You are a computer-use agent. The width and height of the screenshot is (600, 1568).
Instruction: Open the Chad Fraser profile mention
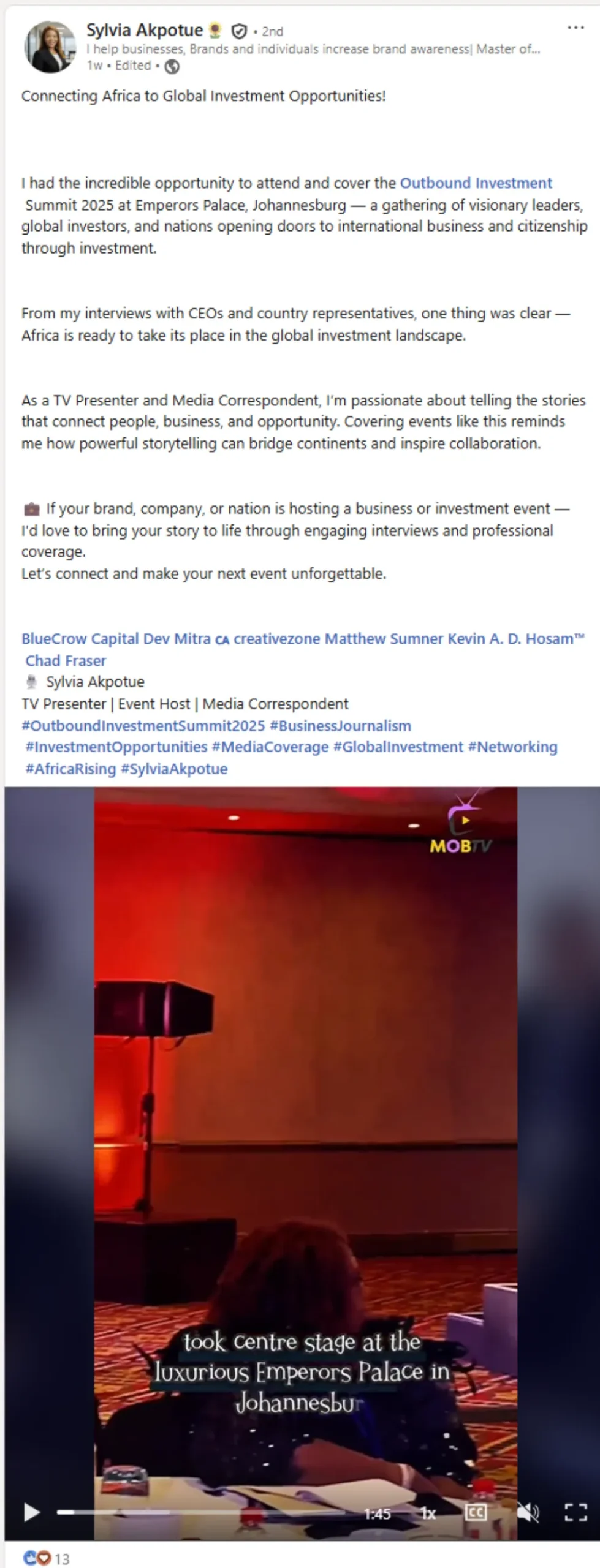(66, 661)
